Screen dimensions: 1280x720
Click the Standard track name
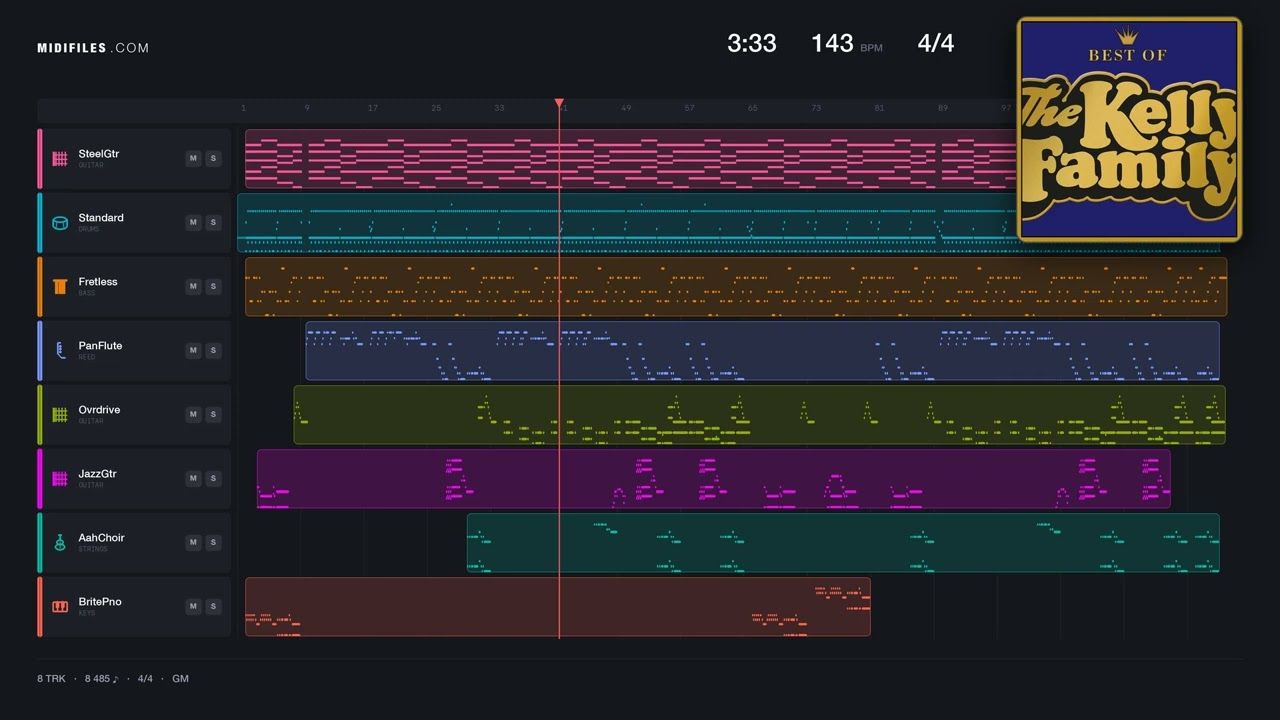[x=101, y=218]
